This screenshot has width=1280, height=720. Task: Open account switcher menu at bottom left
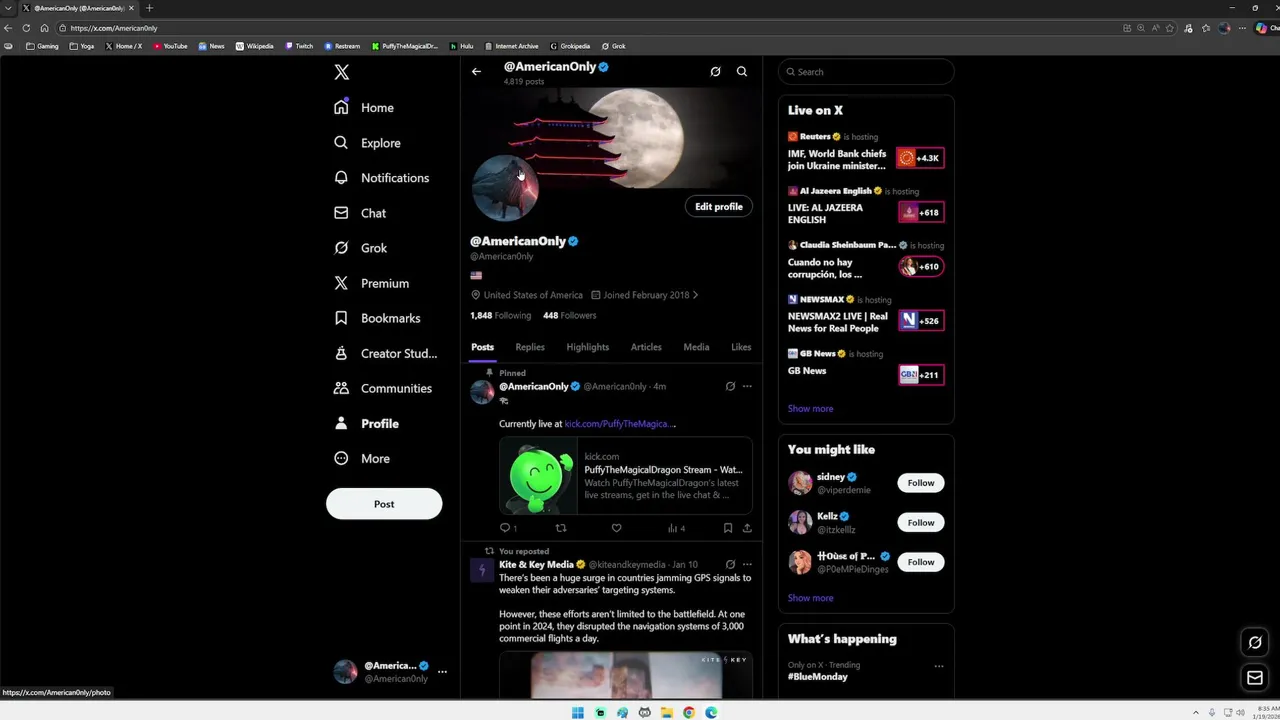390,672
